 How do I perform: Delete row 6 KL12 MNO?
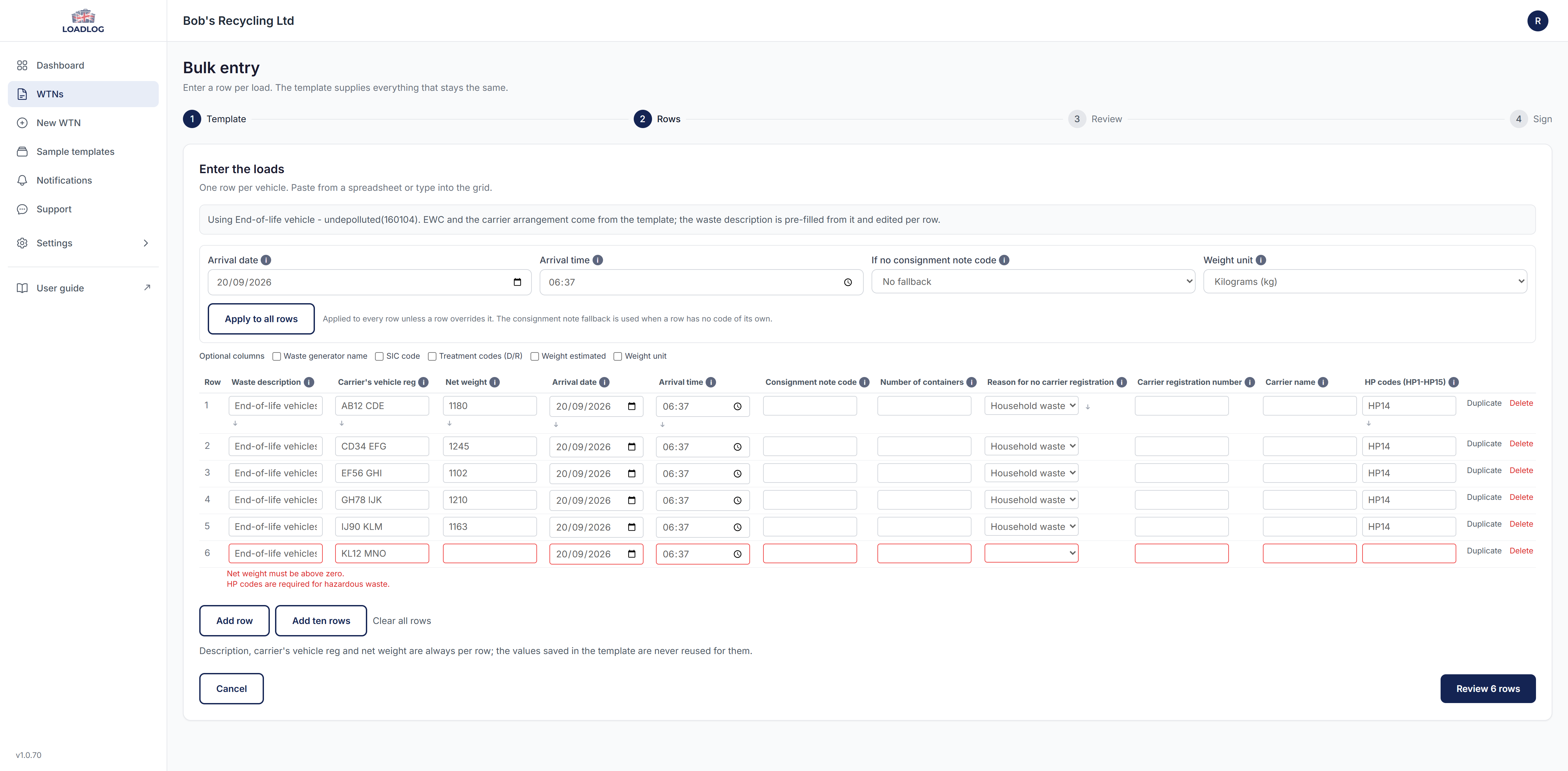pyautogui.click(x=1521, y=551)
